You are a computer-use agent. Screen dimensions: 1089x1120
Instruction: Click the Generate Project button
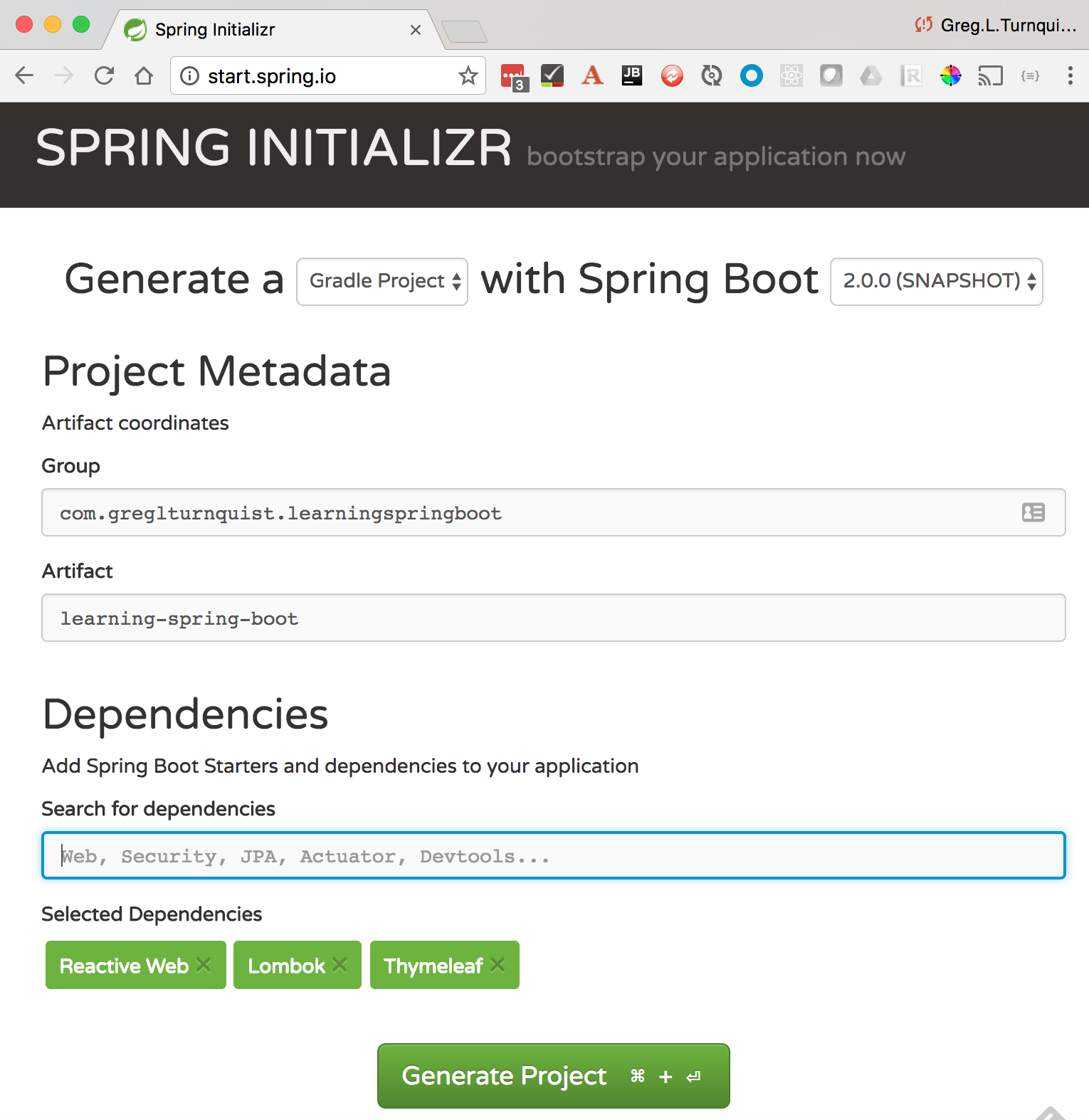point(553,1075)
